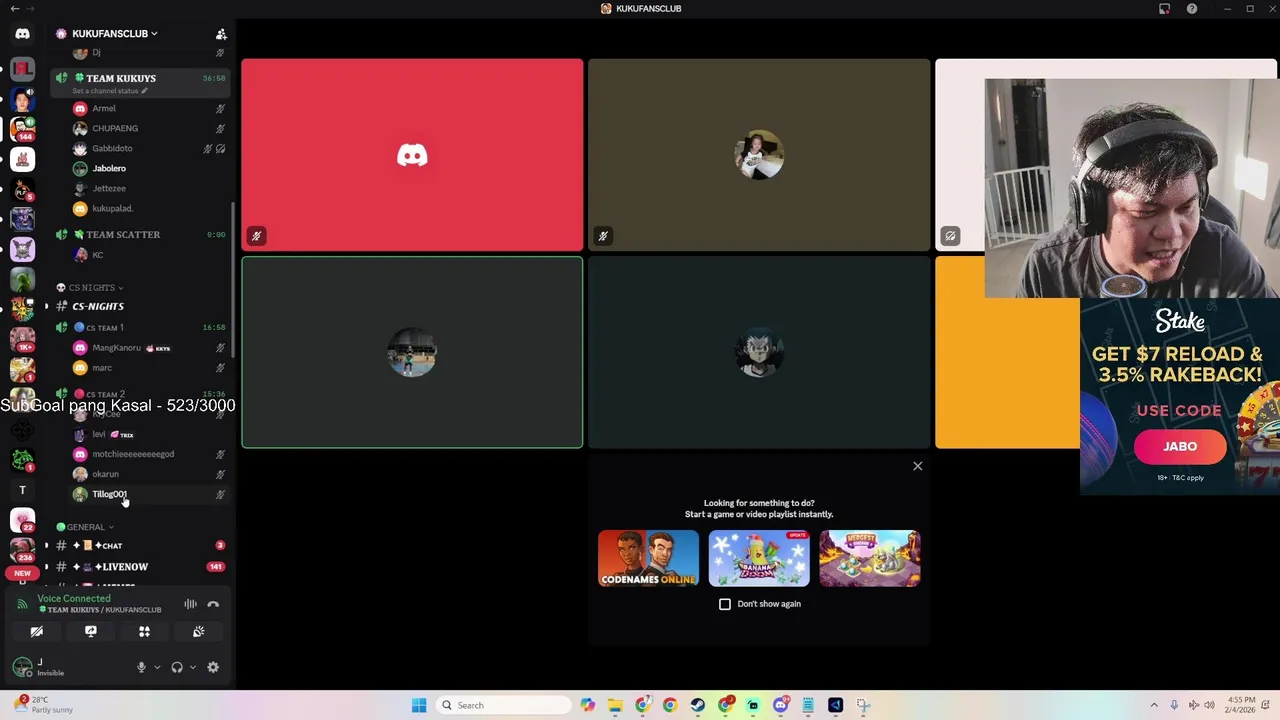Viewport: 1280px width, 720px height.
Task: Open the LIVENOW text channel
Action: point(140,567)
